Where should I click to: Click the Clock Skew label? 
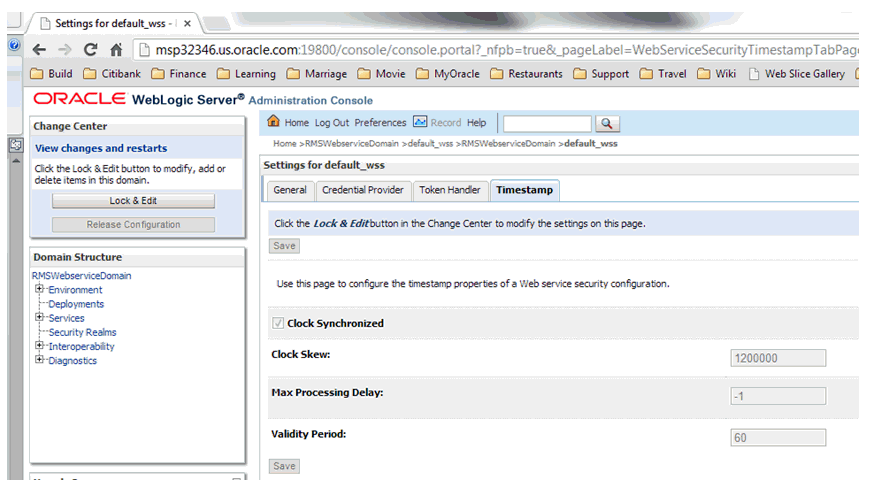click(301, 355)
